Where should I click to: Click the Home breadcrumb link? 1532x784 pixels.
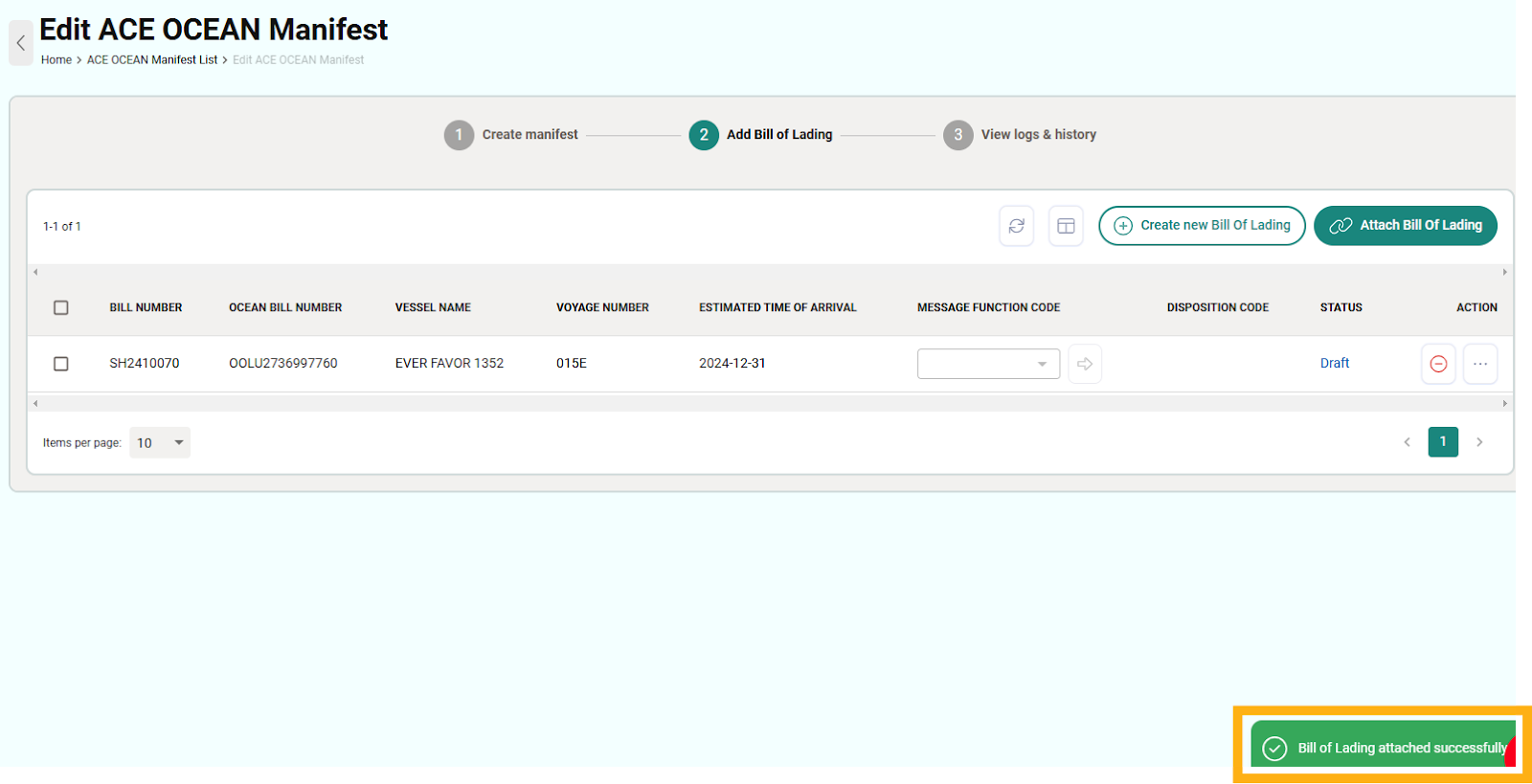(56, 59)
